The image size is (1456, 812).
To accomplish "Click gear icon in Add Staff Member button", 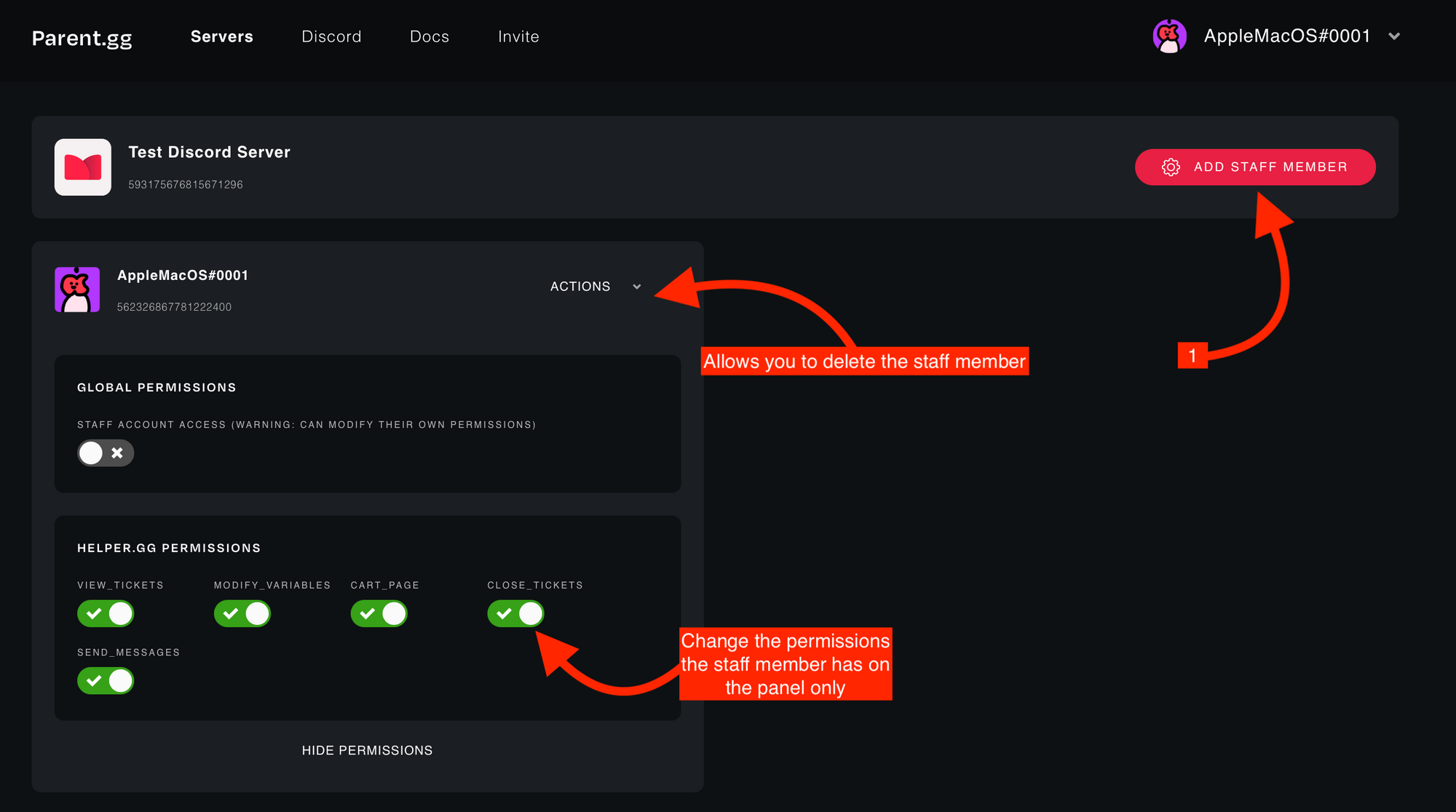I will coord(1171,167).
